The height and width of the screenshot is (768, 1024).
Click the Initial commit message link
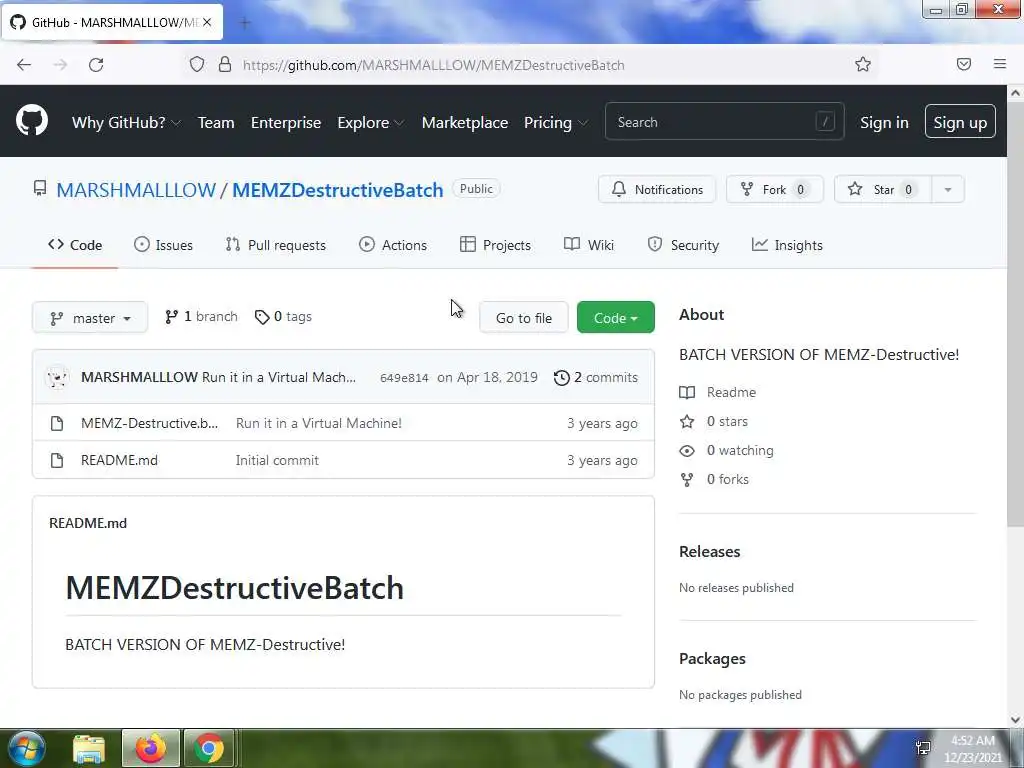coord(277,460)
